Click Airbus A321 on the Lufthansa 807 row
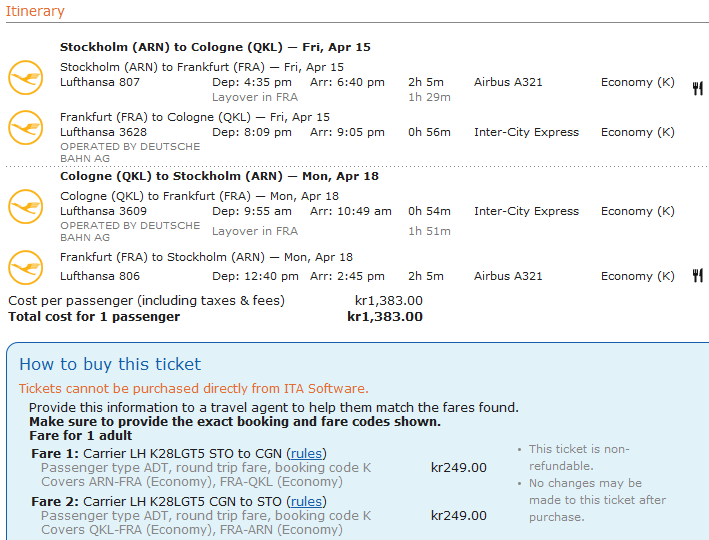Screen dimensions: 709x540 tap(508, 82)
